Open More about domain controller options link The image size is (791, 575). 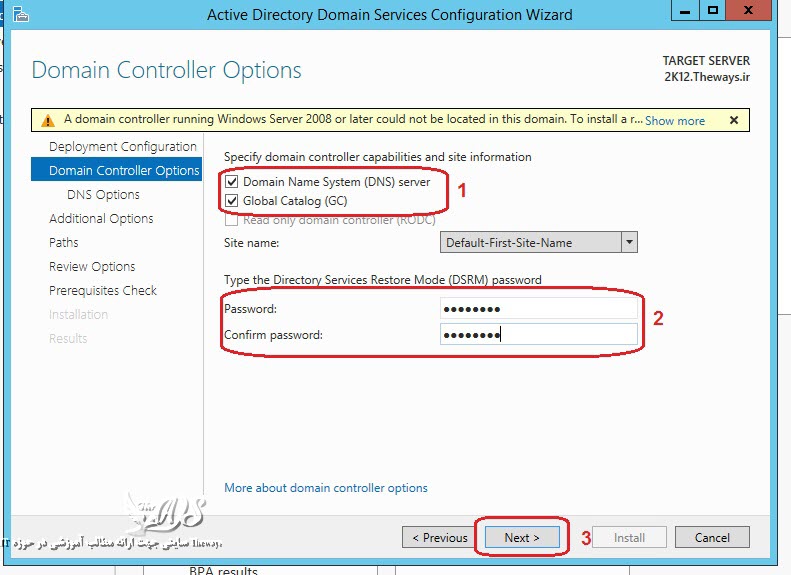pyautogui.click(x=326, y=488)
